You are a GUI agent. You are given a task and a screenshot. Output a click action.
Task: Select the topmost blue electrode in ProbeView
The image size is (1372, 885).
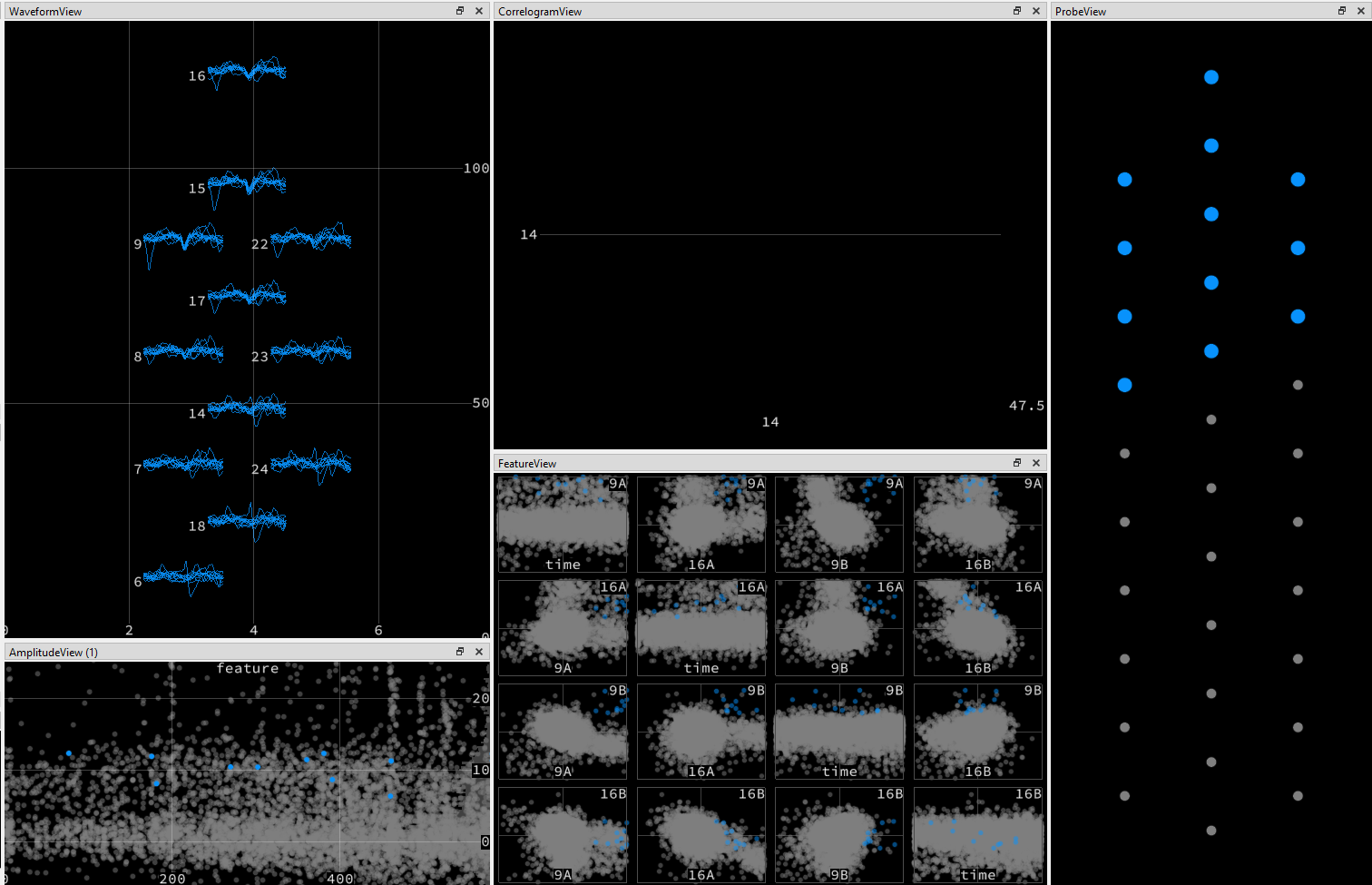click(x=1210, y=77)
